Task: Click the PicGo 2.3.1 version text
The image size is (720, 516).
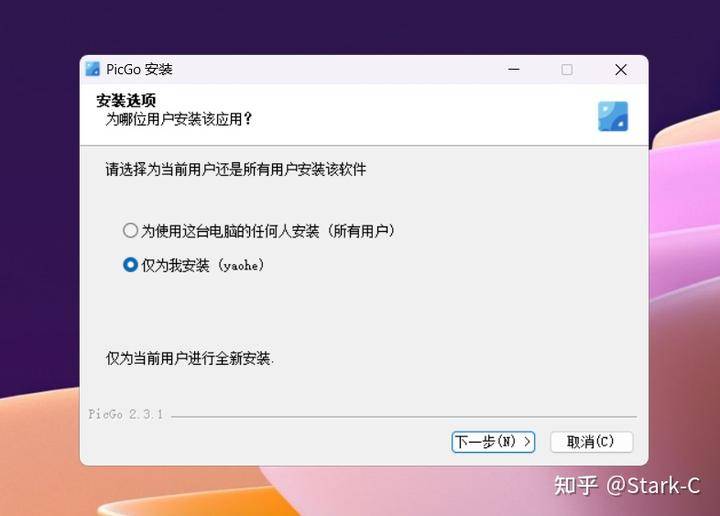Action: (x=125, y=415)
